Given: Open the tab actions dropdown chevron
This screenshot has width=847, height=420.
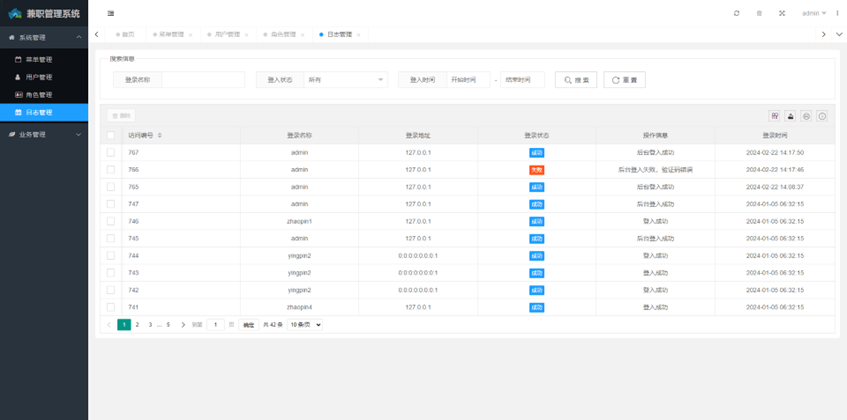Looking at the screenshot, I should (839, 34).
